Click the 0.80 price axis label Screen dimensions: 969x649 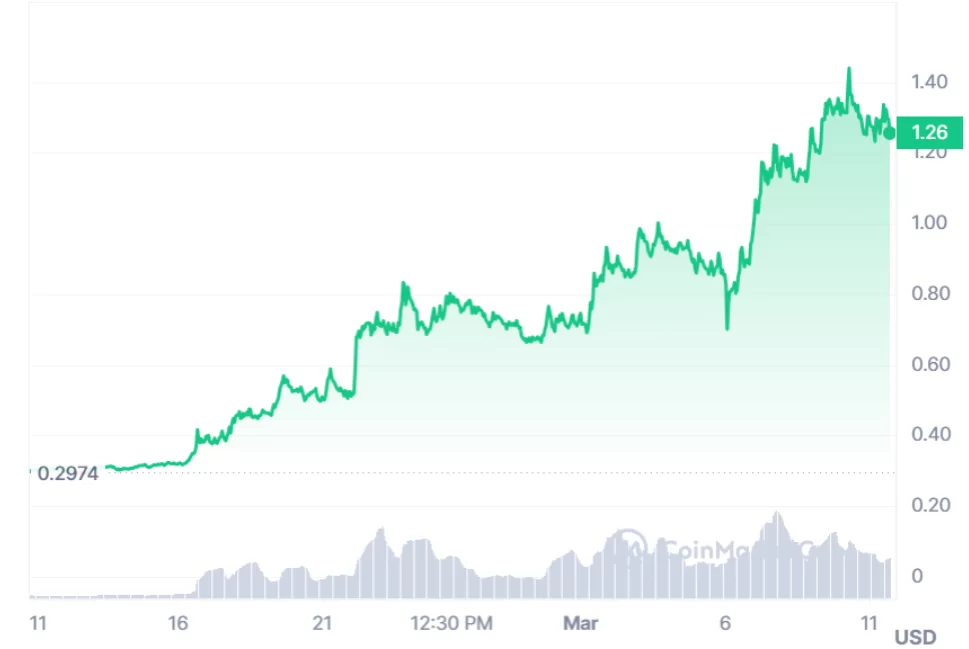coord(929,294)
